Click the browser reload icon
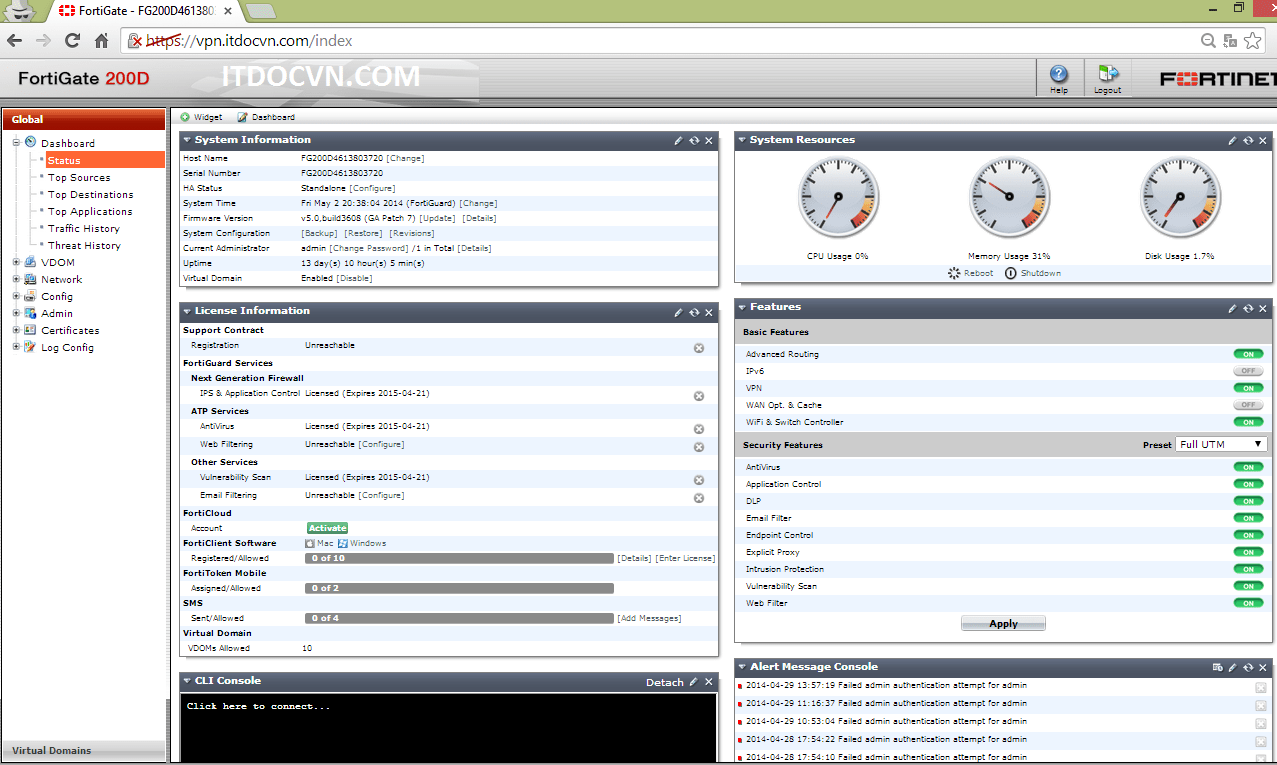The height and width of the screenshot is (765, 1277). 72,41
